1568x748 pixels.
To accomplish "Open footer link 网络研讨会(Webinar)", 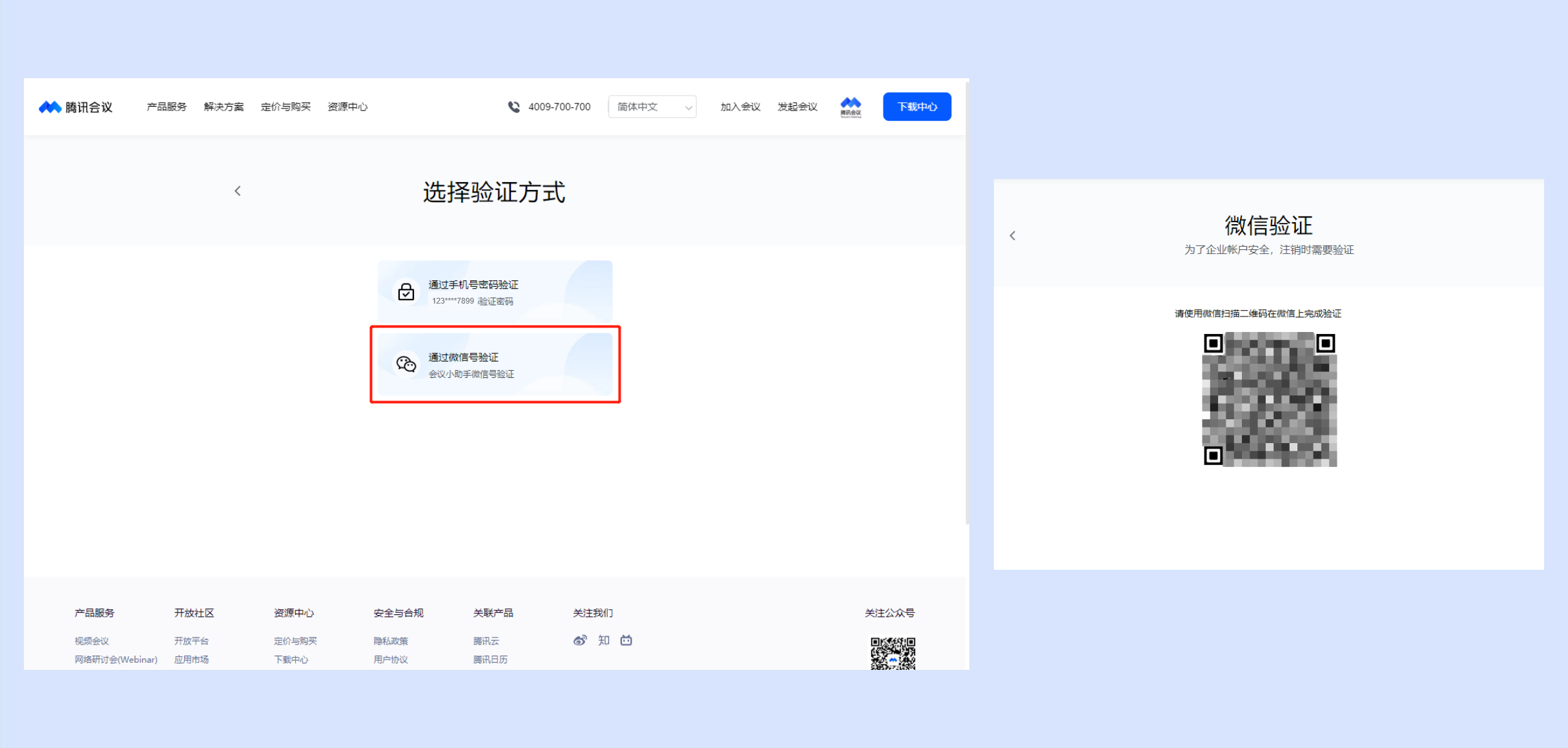I will point(116,660).
